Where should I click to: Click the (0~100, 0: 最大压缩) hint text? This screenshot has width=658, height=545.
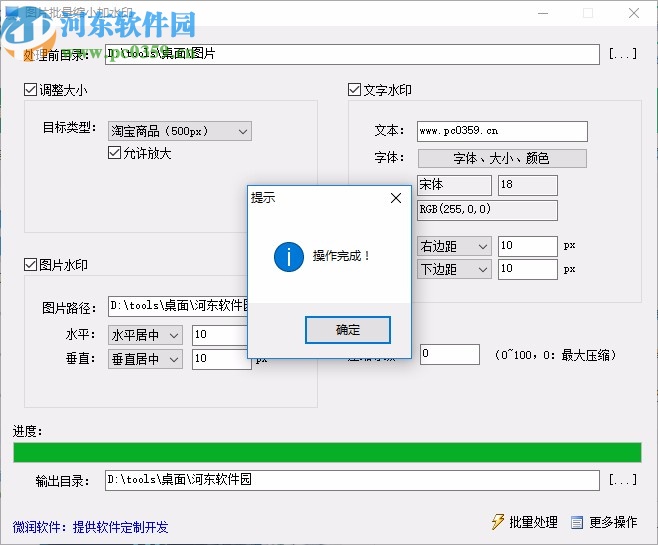556,355
